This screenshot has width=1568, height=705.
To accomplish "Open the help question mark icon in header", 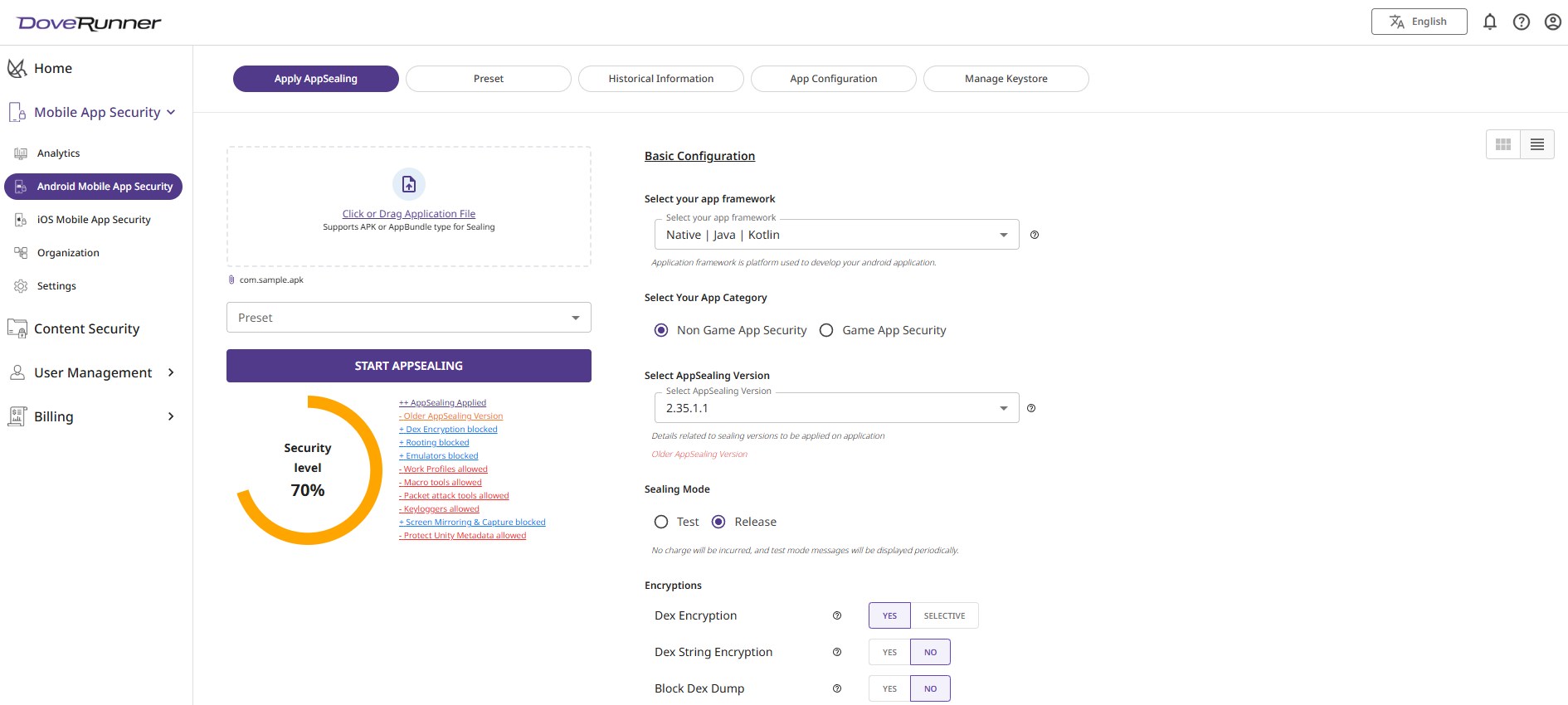I will (1522, 22).
